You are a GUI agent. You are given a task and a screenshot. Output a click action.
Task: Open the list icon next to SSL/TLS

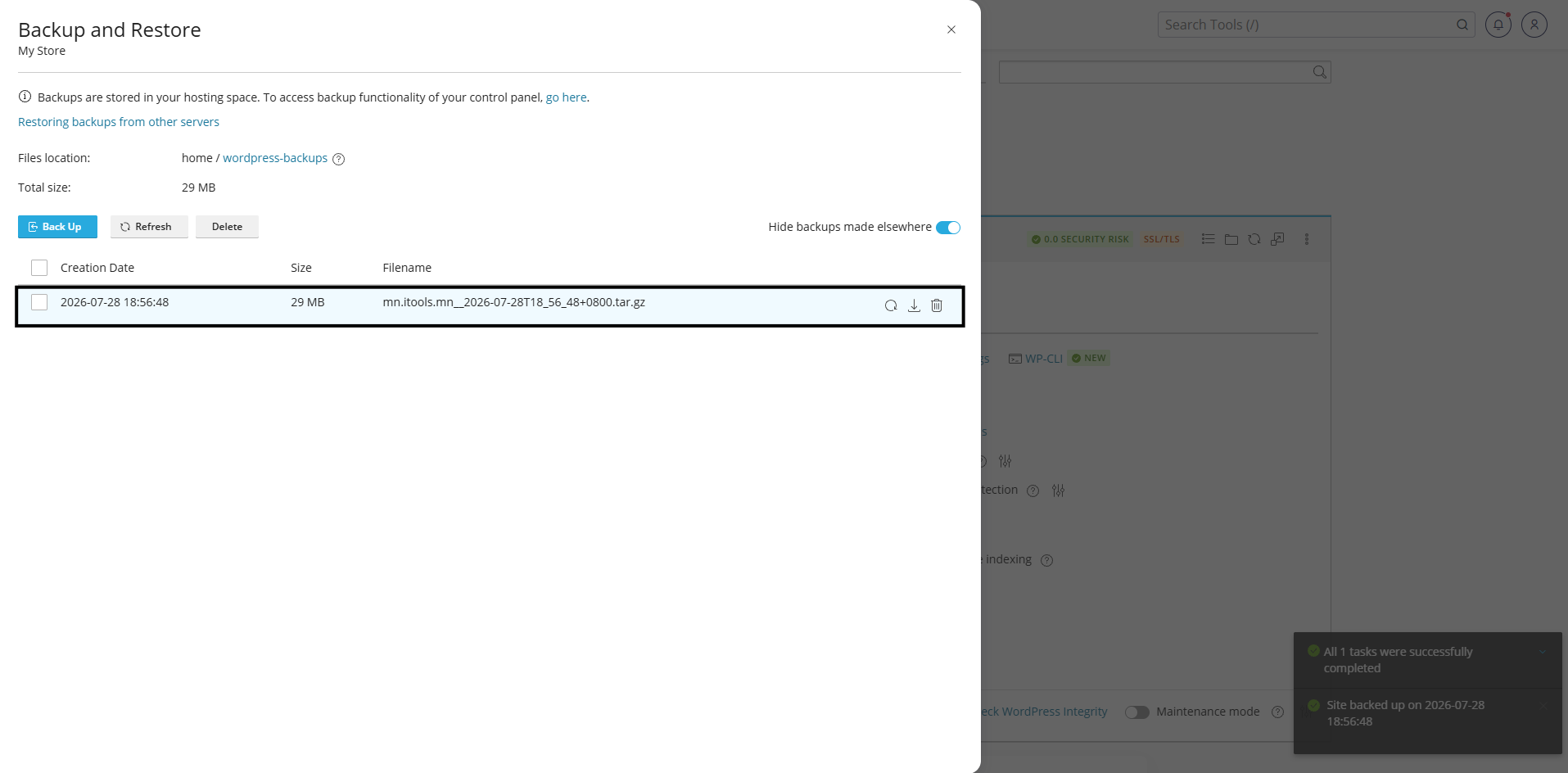pos(1208,239)
